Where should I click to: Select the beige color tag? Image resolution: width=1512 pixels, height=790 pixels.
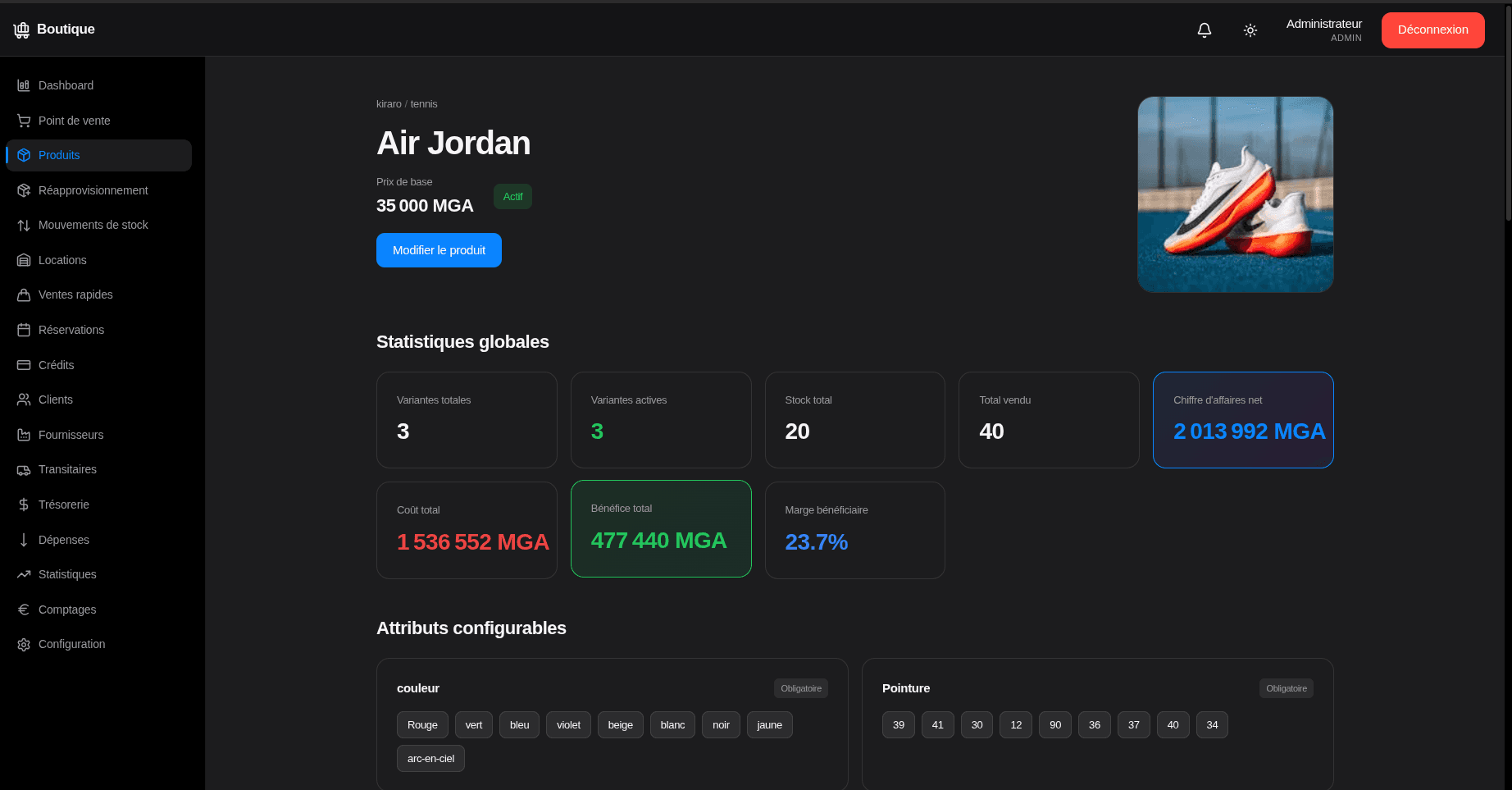click(x=621, y=725)
